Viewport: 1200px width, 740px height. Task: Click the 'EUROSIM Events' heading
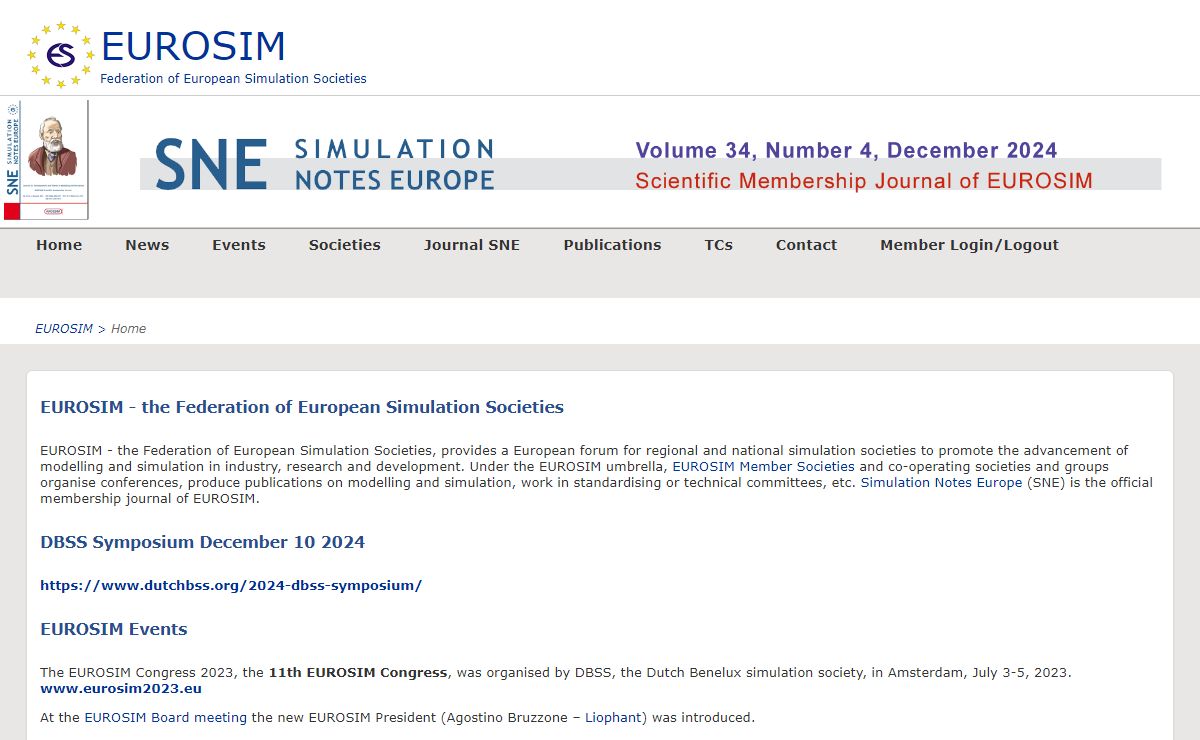114,629
